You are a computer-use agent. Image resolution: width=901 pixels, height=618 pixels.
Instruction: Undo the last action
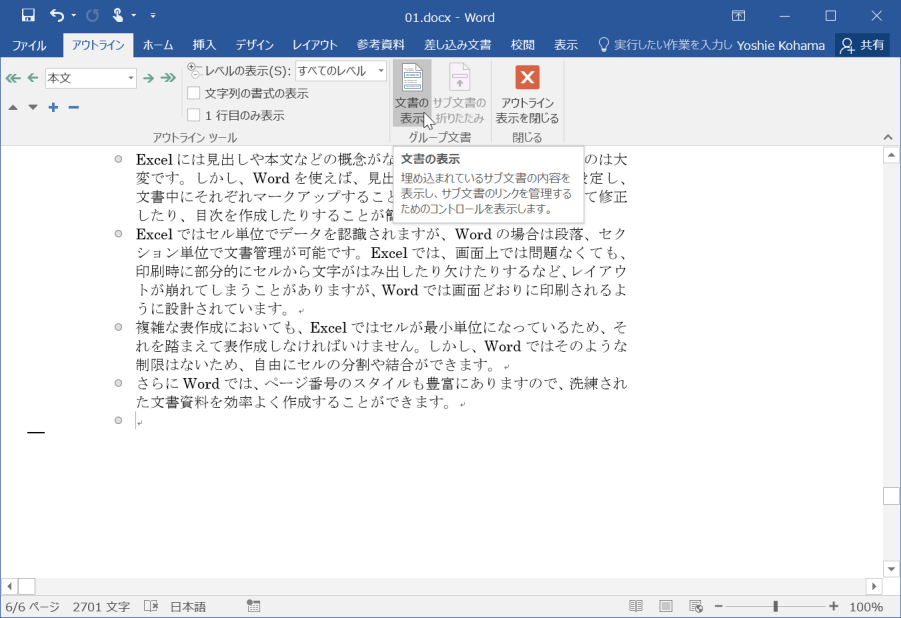[x=57, y=16]
